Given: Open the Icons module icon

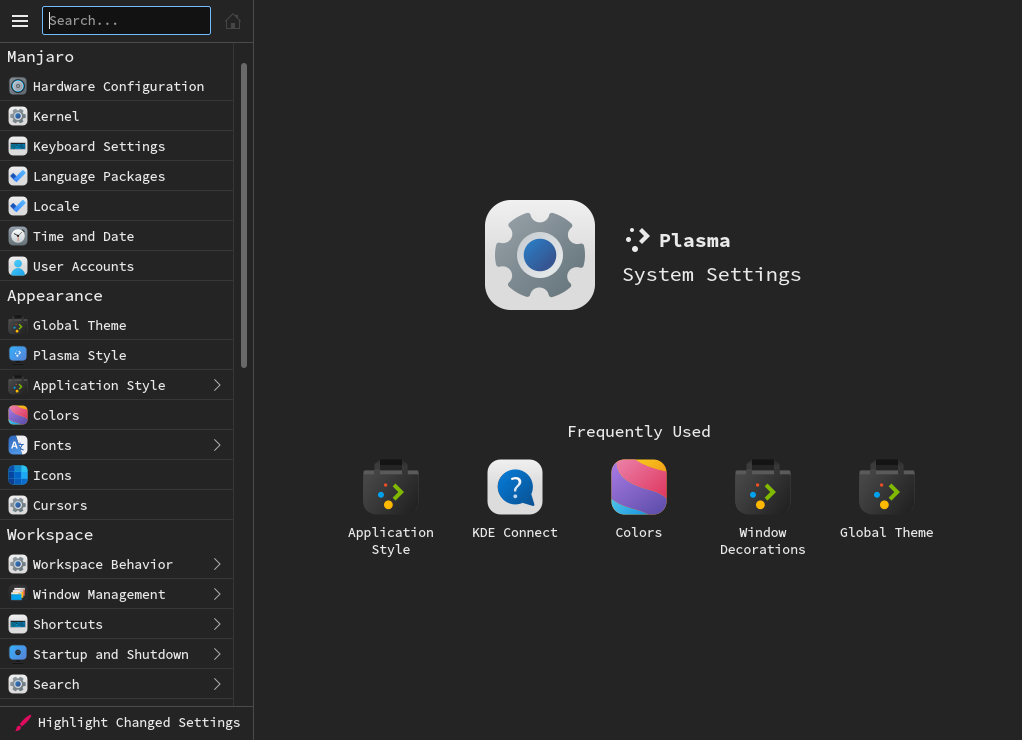Looking at the screenshot, I should click(x=18, y=475).
